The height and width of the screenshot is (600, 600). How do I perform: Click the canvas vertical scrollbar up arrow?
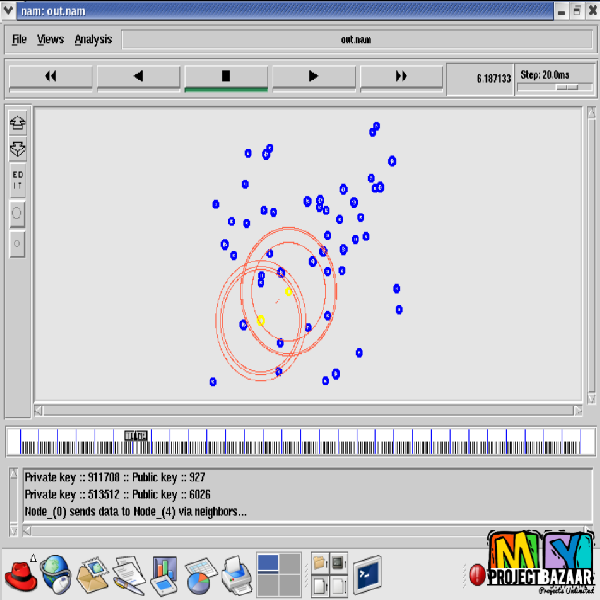[591, 112]
